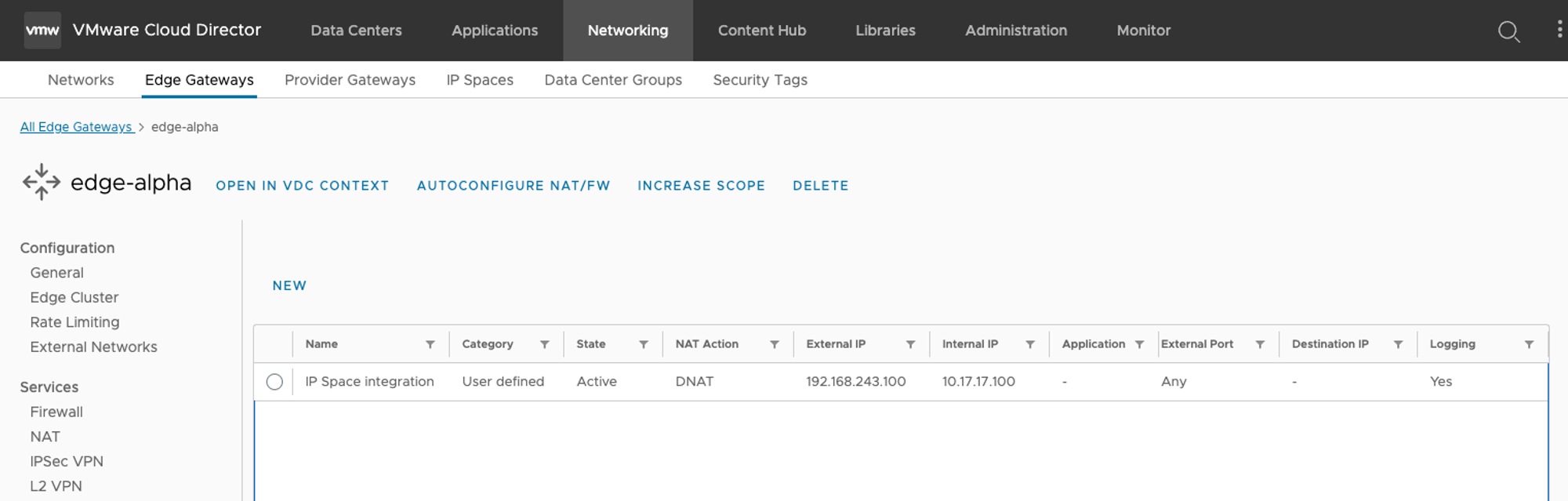The height and width of the screenshot is (501, 1568).
Task: Filter by NAT Action column
Action: 775,344
